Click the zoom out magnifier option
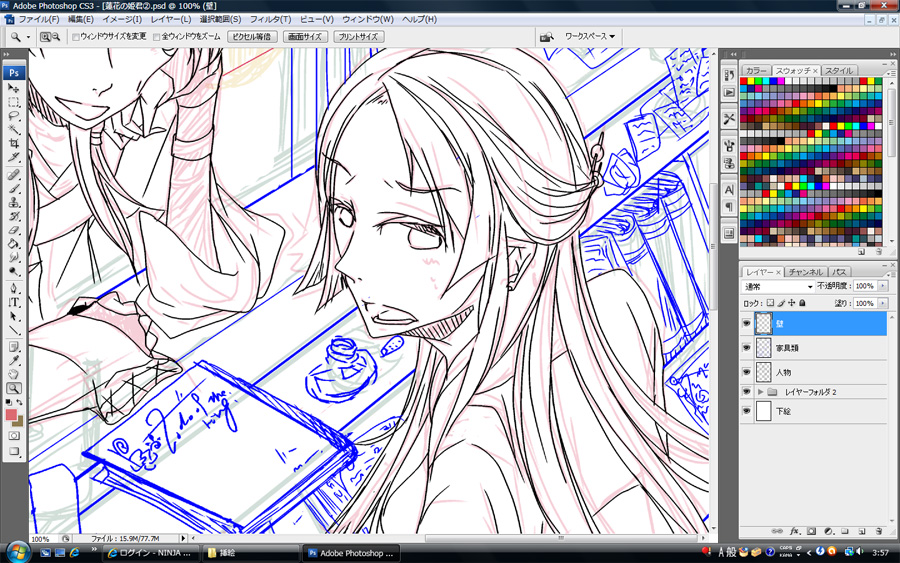This screenshot has height=563, width=900. click(x=56, y=37)
